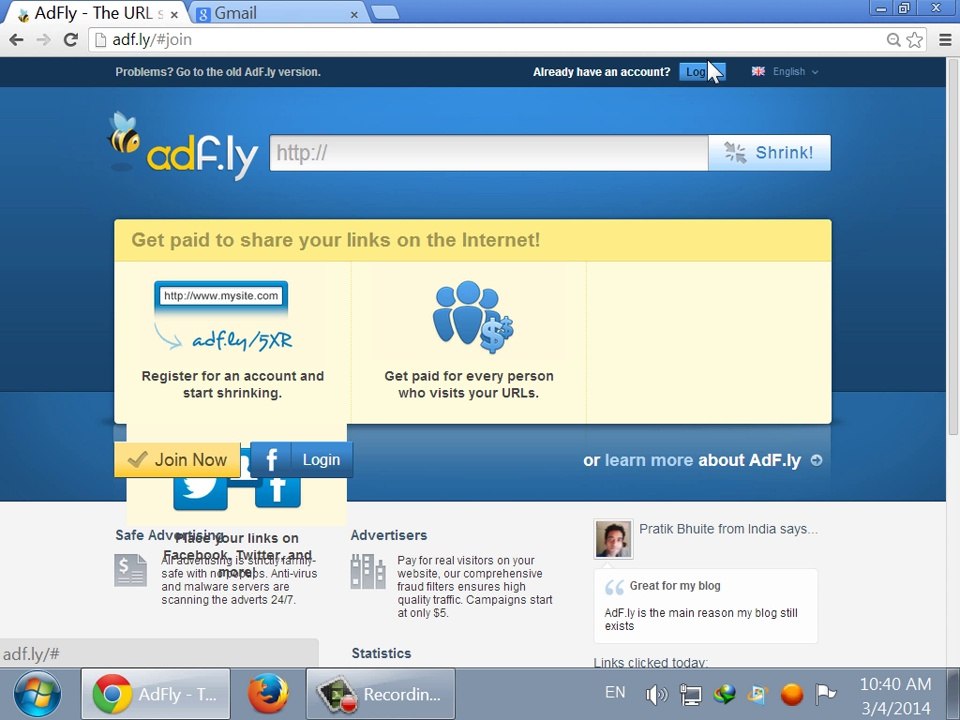Click the 'learn more' link
Image resolution: width=960 pixels, height=720 pixels.
[x=648, y=460]
